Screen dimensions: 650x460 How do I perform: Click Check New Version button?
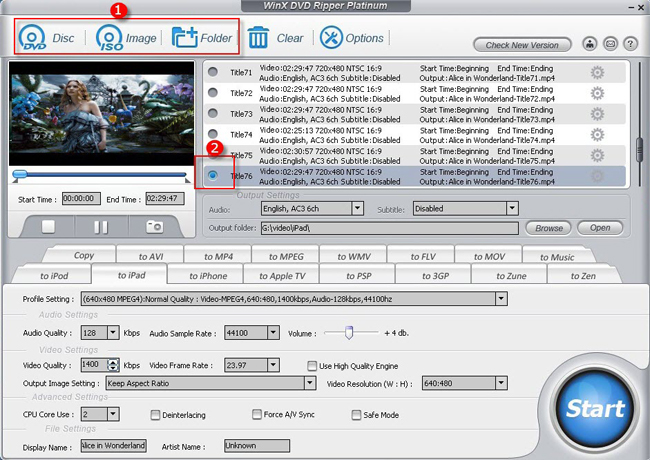(x=522, y=45)
